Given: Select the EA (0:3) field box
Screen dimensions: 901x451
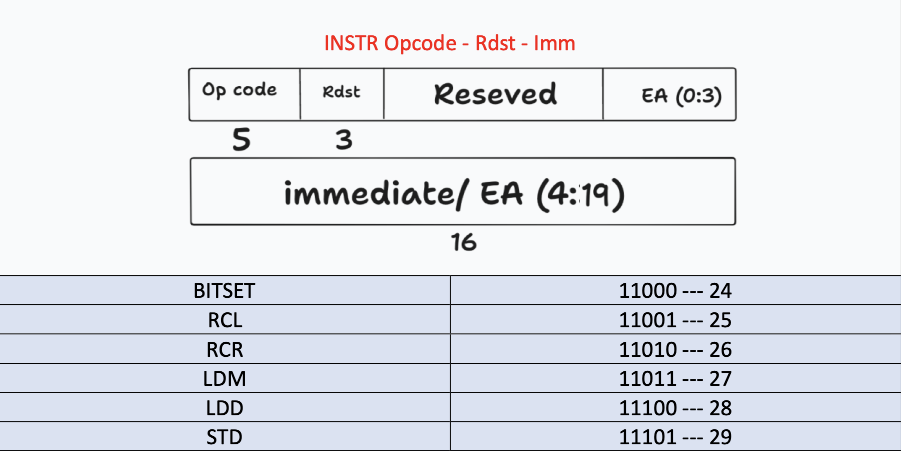Looking at the screenshot, I should click(x=669, y=94).
